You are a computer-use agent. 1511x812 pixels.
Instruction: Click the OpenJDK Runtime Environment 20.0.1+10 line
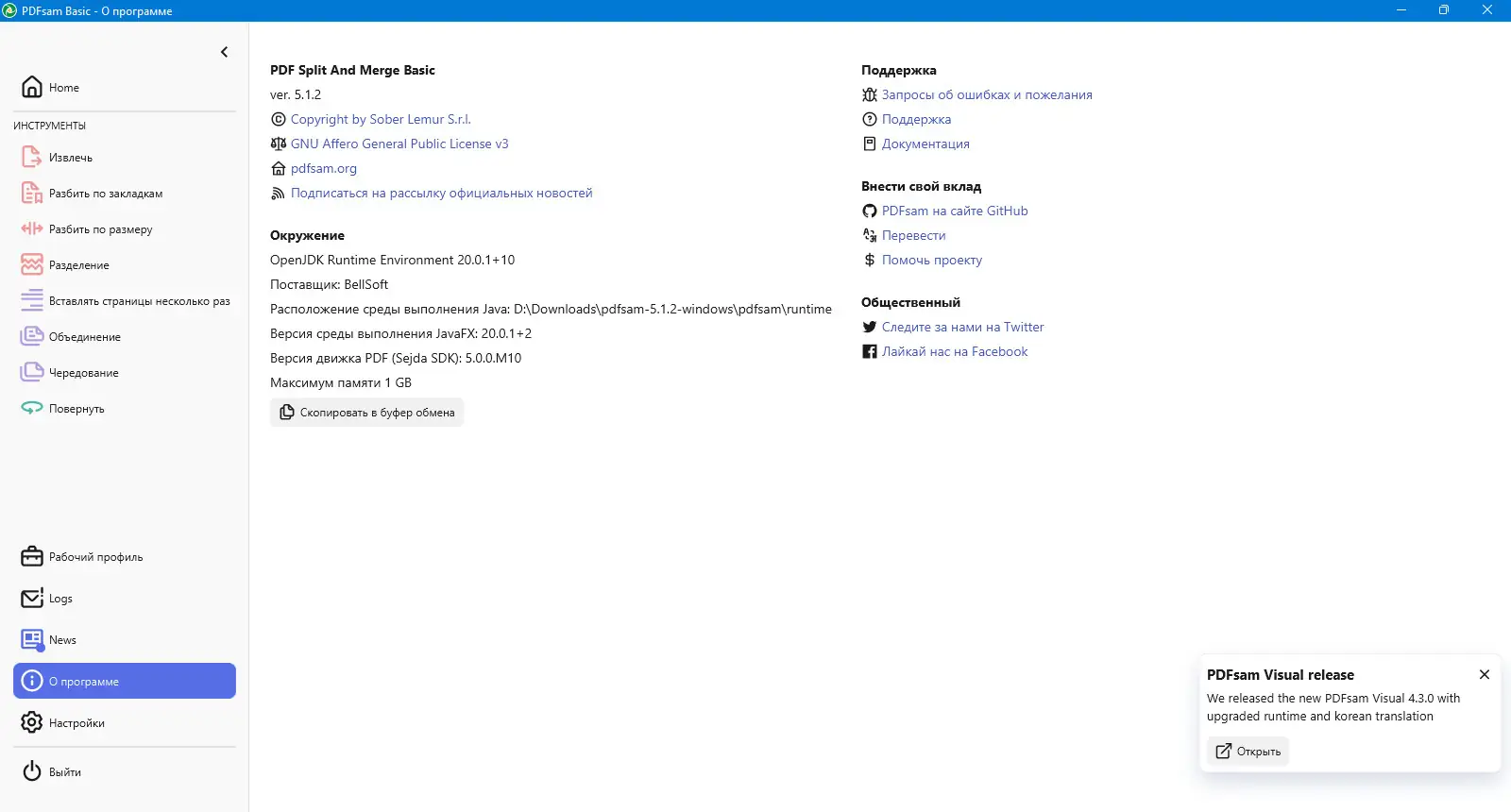point(393,260)
